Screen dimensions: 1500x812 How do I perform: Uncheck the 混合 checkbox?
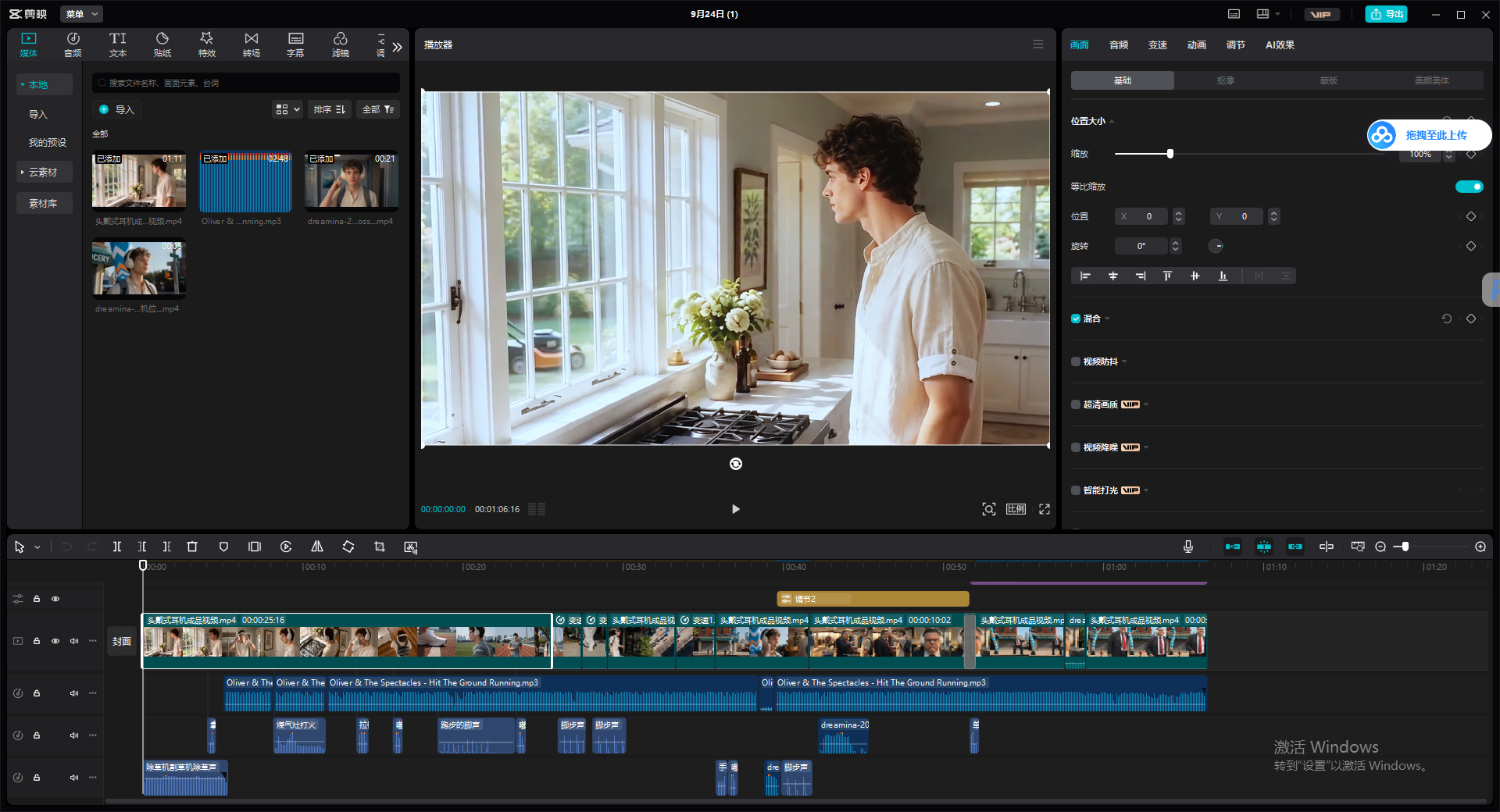(x=1076, y=319)
